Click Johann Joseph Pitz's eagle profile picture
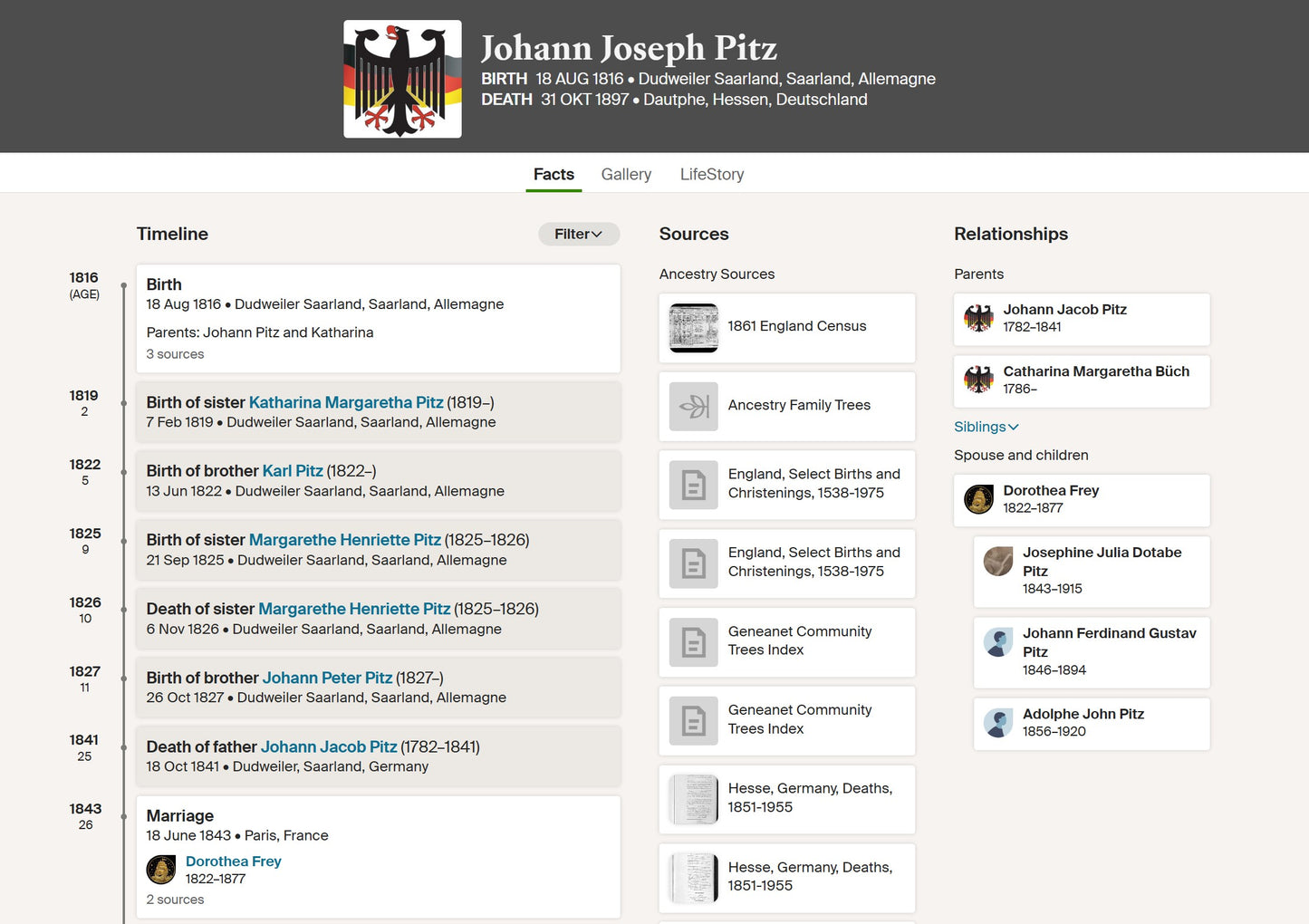Screen dimensions: 1309x924 click(x=402, y=80)
